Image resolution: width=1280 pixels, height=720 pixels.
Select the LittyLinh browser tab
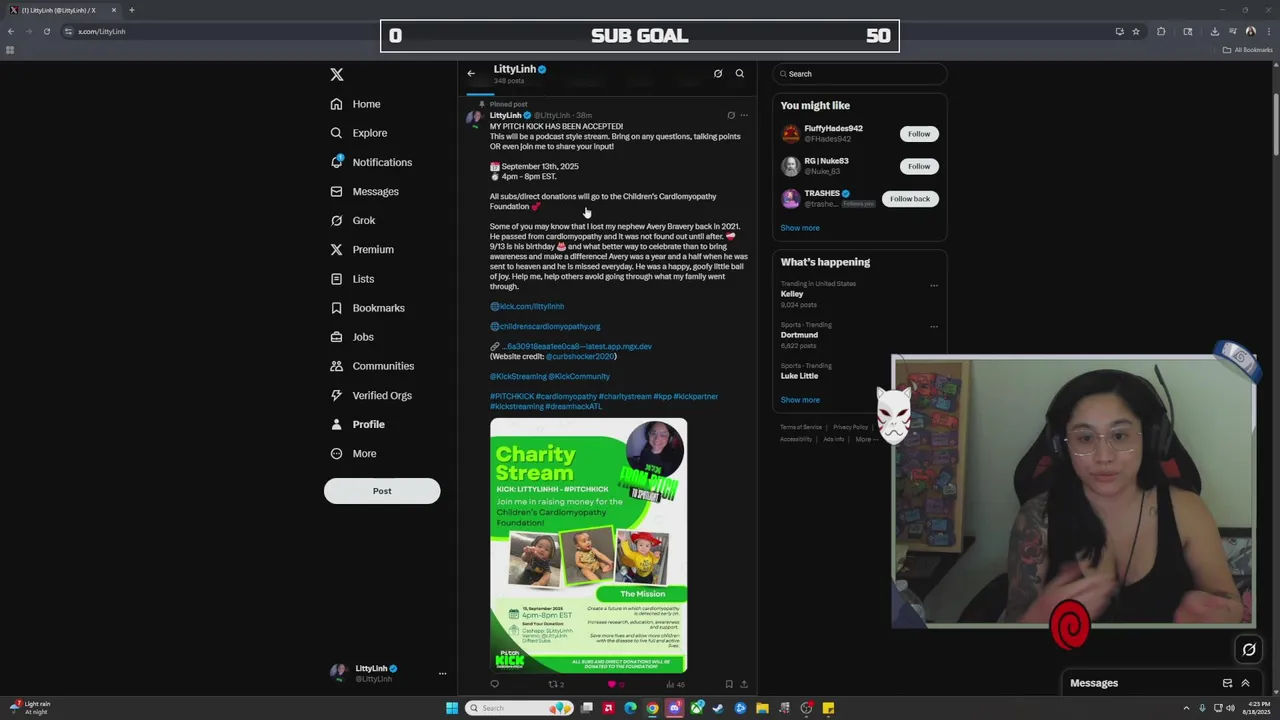click(x=63, y=10)
